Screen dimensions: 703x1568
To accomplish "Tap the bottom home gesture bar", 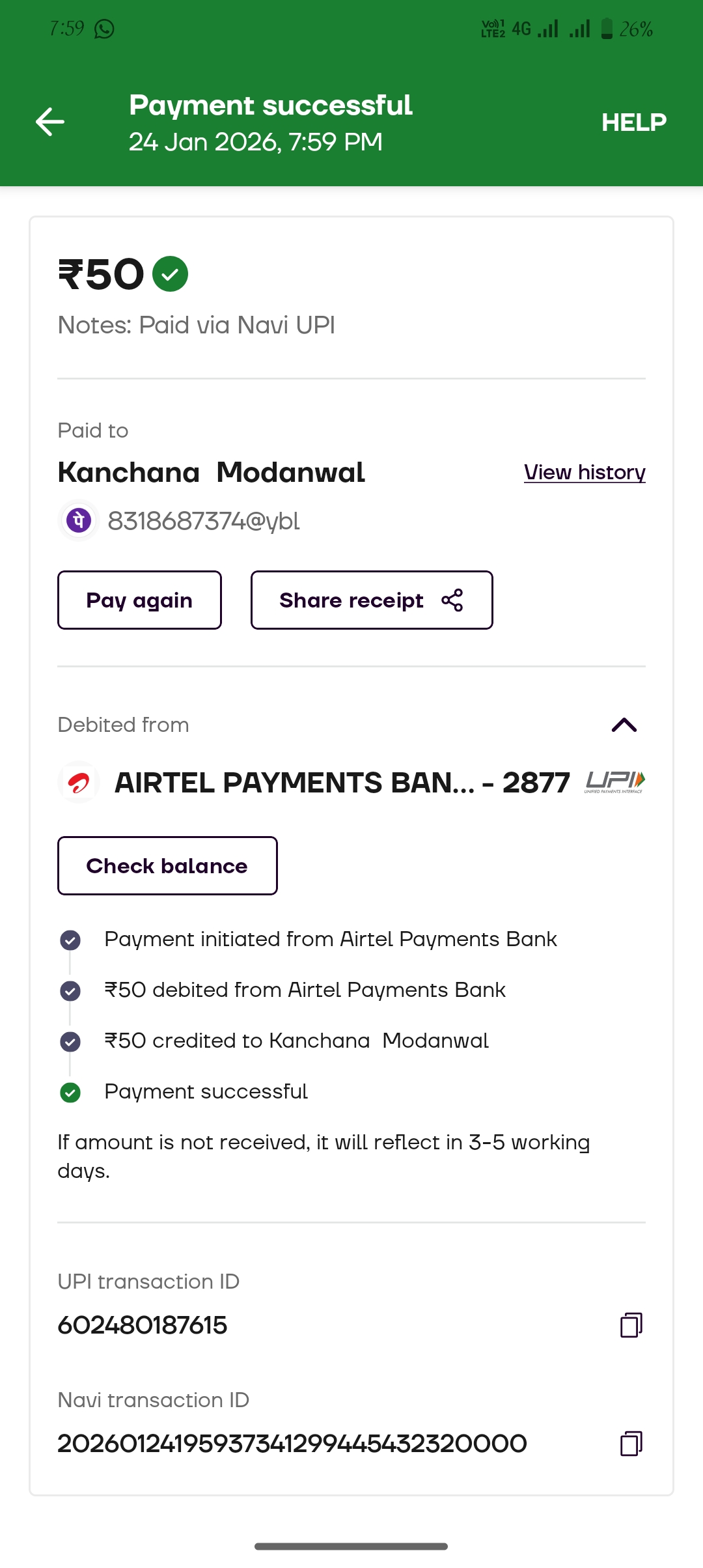I will tap(351, 1547).
